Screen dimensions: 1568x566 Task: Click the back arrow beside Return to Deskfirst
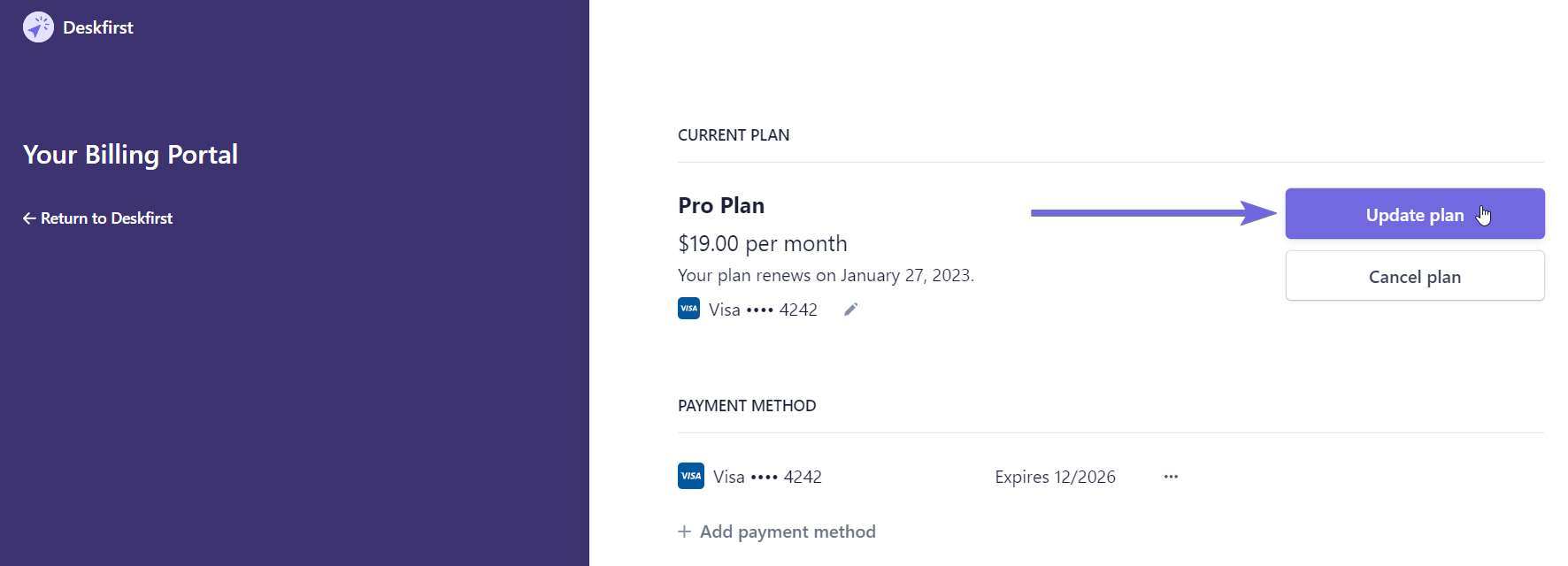[29, 218]
